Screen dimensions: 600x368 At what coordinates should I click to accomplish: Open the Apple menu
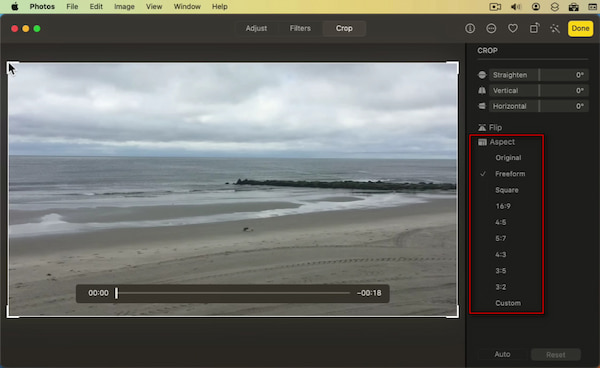pyautogui.click(x=15, y=7)
